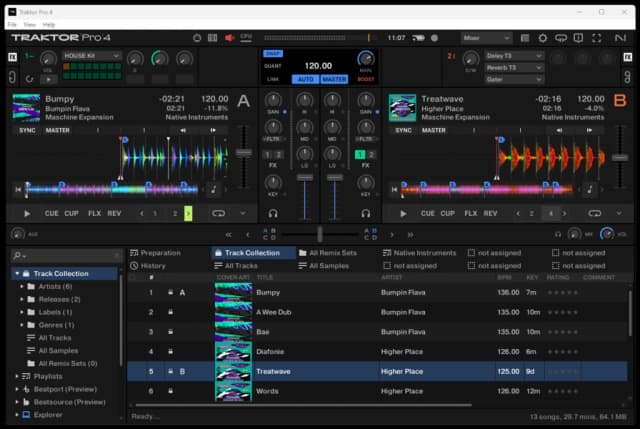Image resolution: width=640 pixels, height=429 pixels.
Task: Toggle SYNC on Deck B
Action: coord(403,130)
